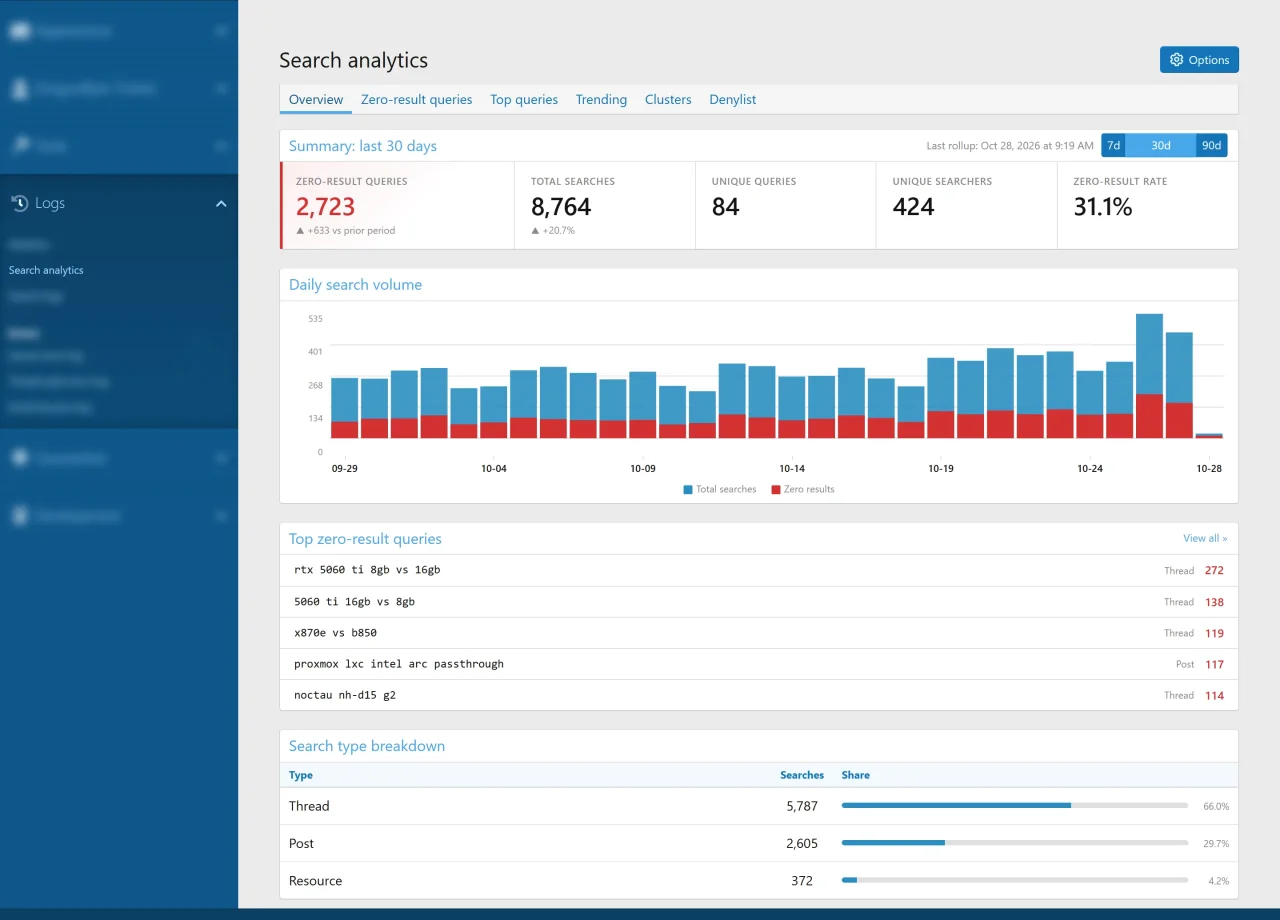This screenshot has width=1280, height=920.
Task: Click the Resource share progress bar
Action: pyautogui.click(x=1015, y=881)
